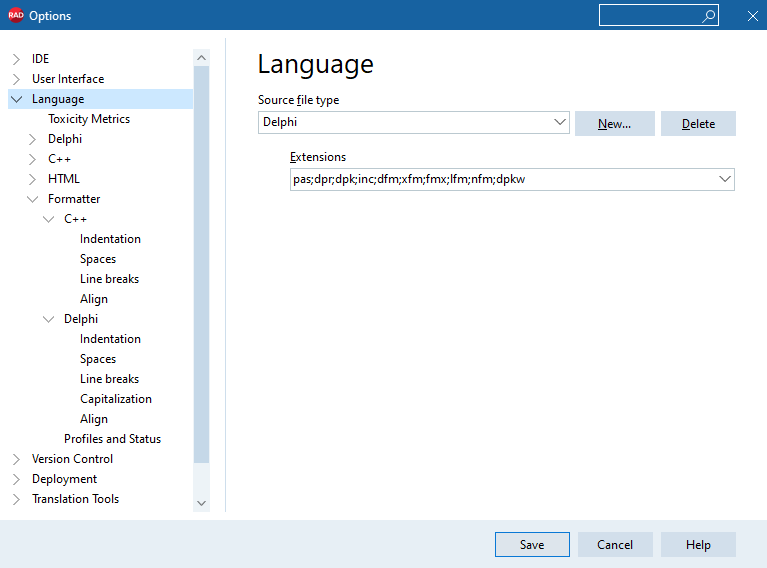Select IDE in the options tree
The width and height of the screenshot is (767, 568).
(41, 59)
